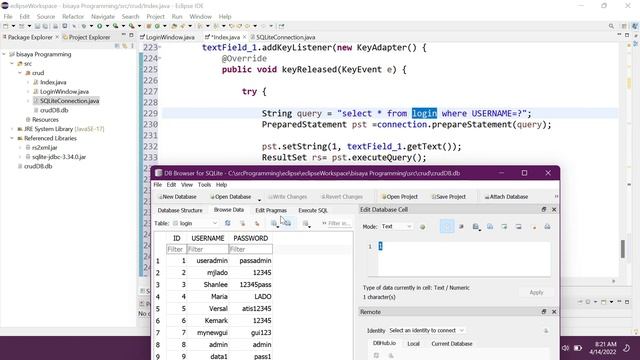
Task: Expand the JRE System Library node
Action: point(12,129)
